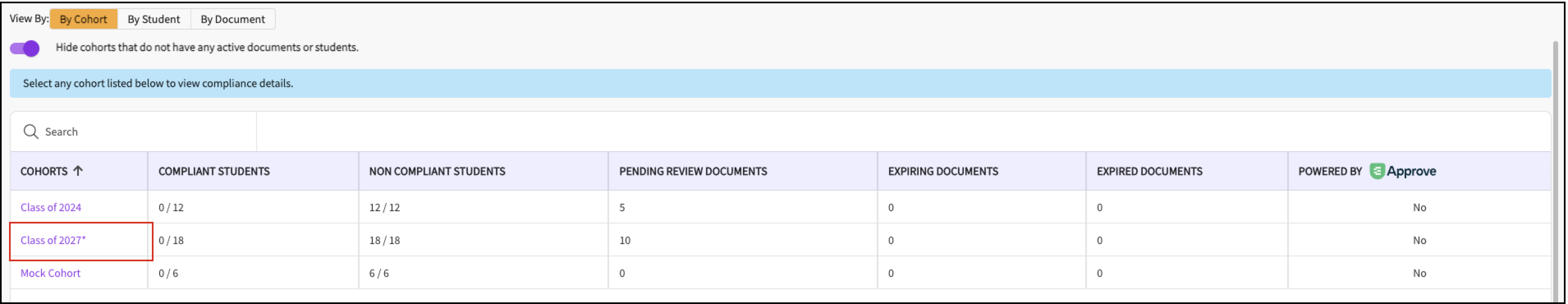This screenshot has height=304, width=1568.
Task: Open the Mock Cohort link
Action: coord(50,274)
